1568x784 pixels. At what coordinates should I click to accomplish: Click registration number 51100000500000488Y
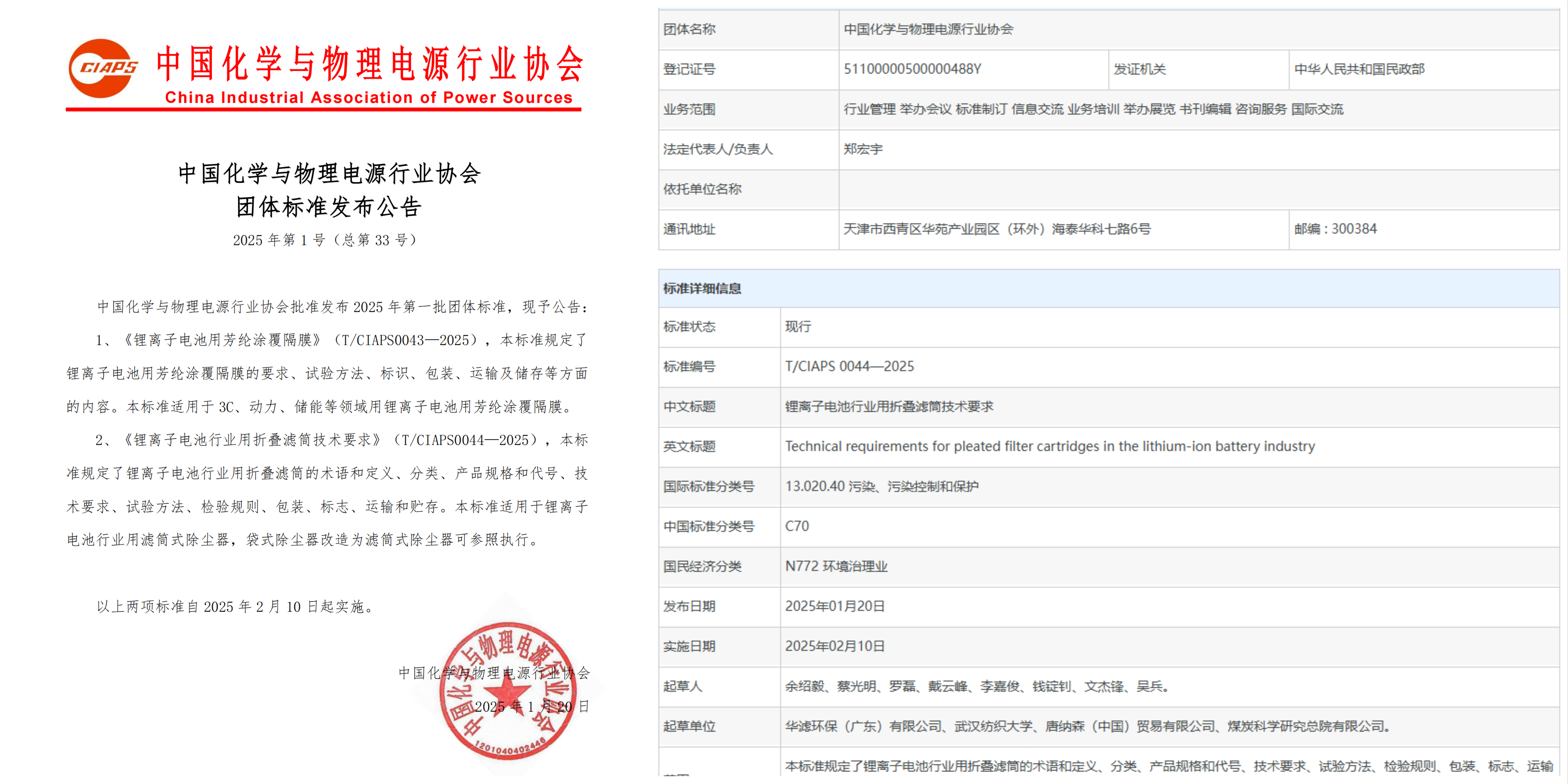coord(912,69)
